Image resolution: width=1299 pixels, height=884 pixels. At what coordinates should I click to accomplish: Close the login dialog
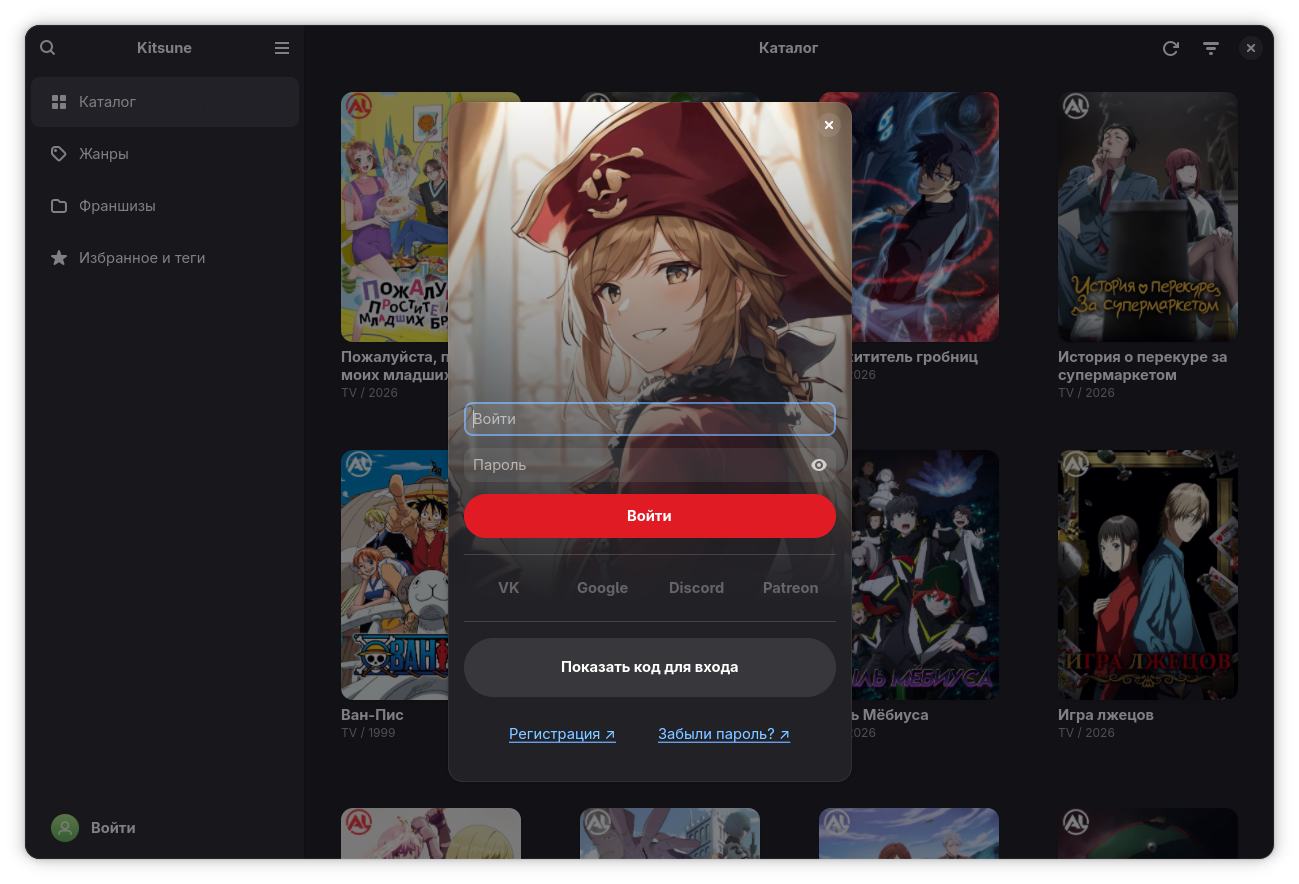pos(828,125)
